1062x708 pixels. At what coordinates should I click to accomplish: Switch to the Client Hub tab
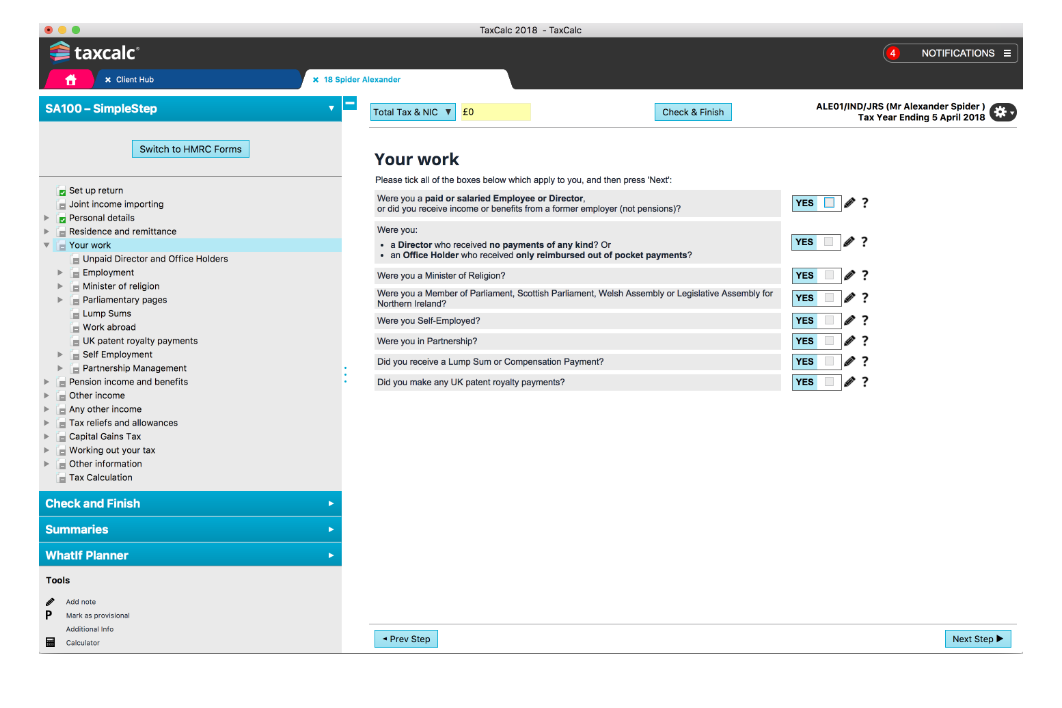click(x=135, y=79)
